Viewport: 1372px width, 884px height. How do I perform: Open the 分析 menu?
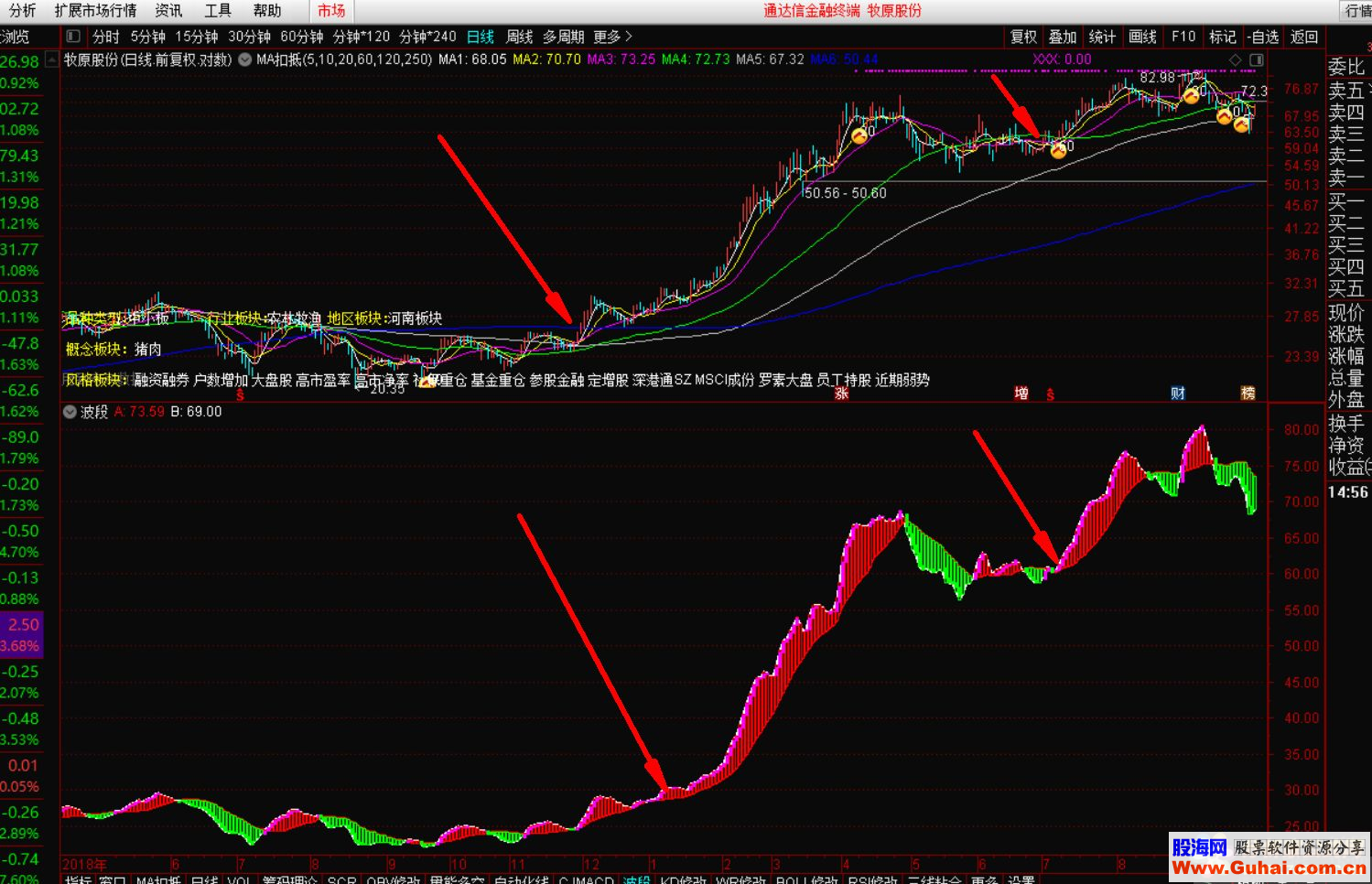pyautogui.click(x=22, y=11)
